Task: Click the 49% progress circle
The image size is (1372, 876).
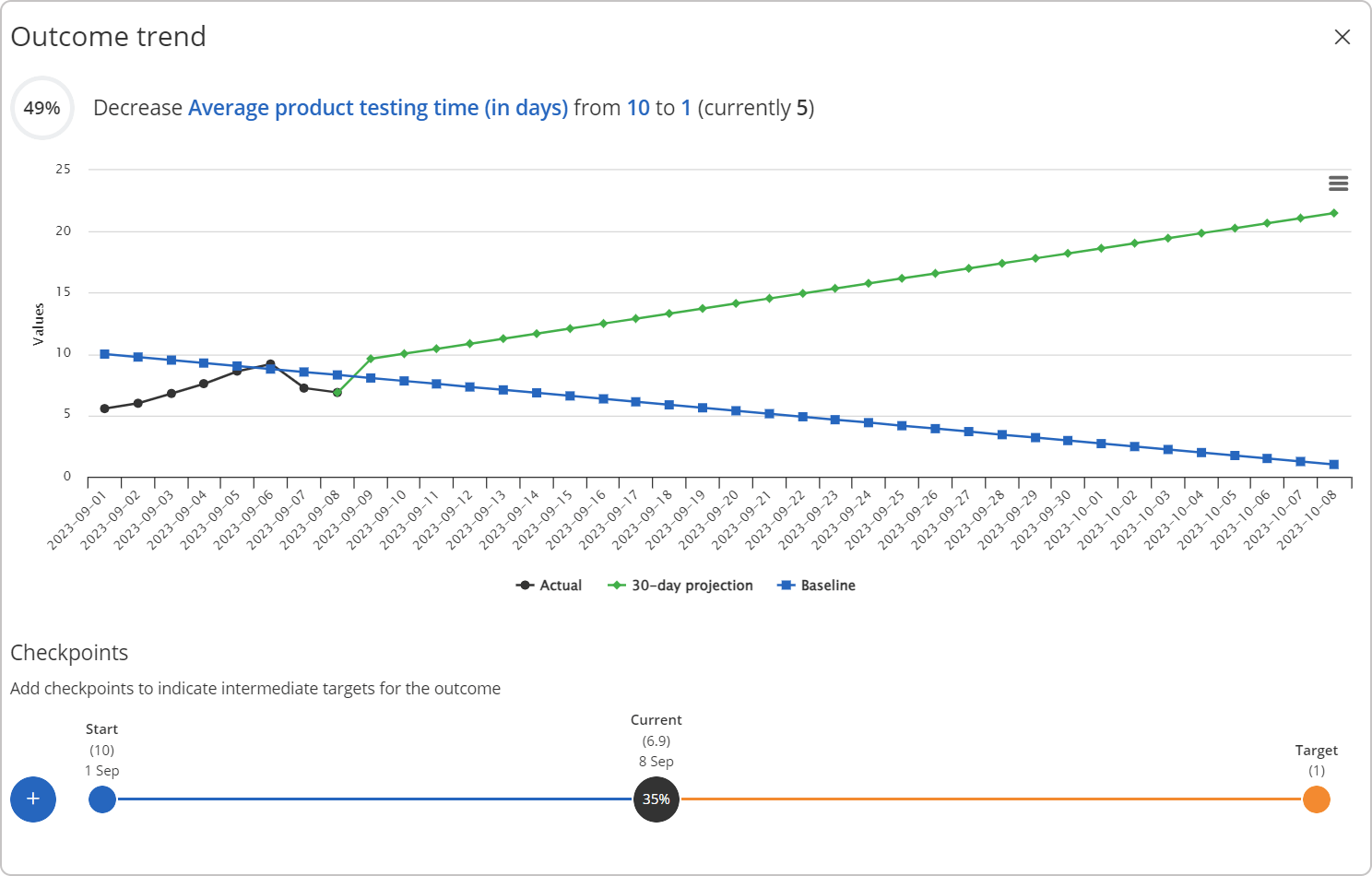Action: pos(42,108)
